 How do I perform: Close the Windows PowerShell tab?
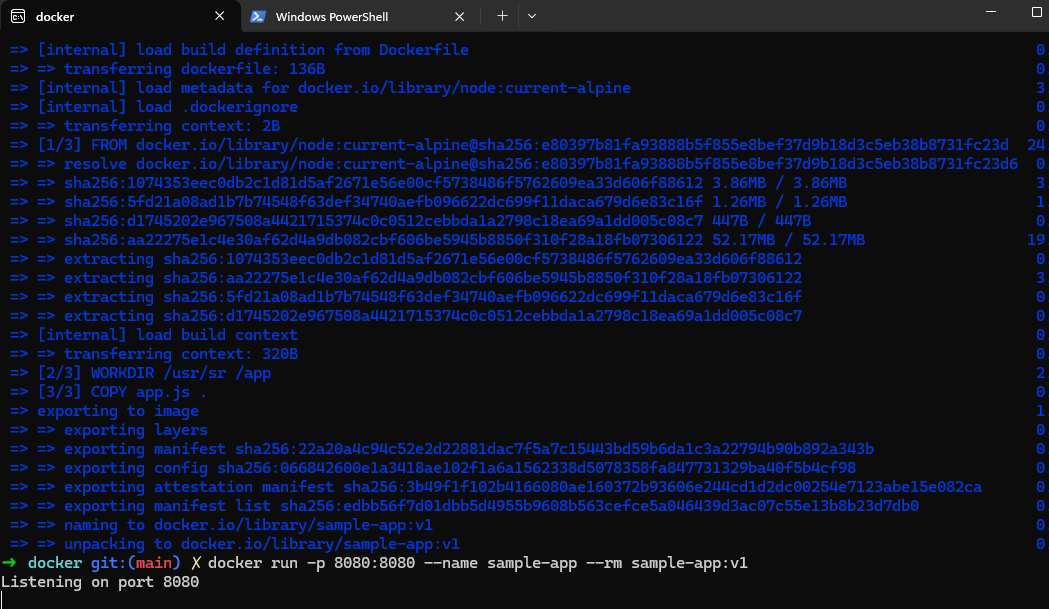[x=459, y=16]
